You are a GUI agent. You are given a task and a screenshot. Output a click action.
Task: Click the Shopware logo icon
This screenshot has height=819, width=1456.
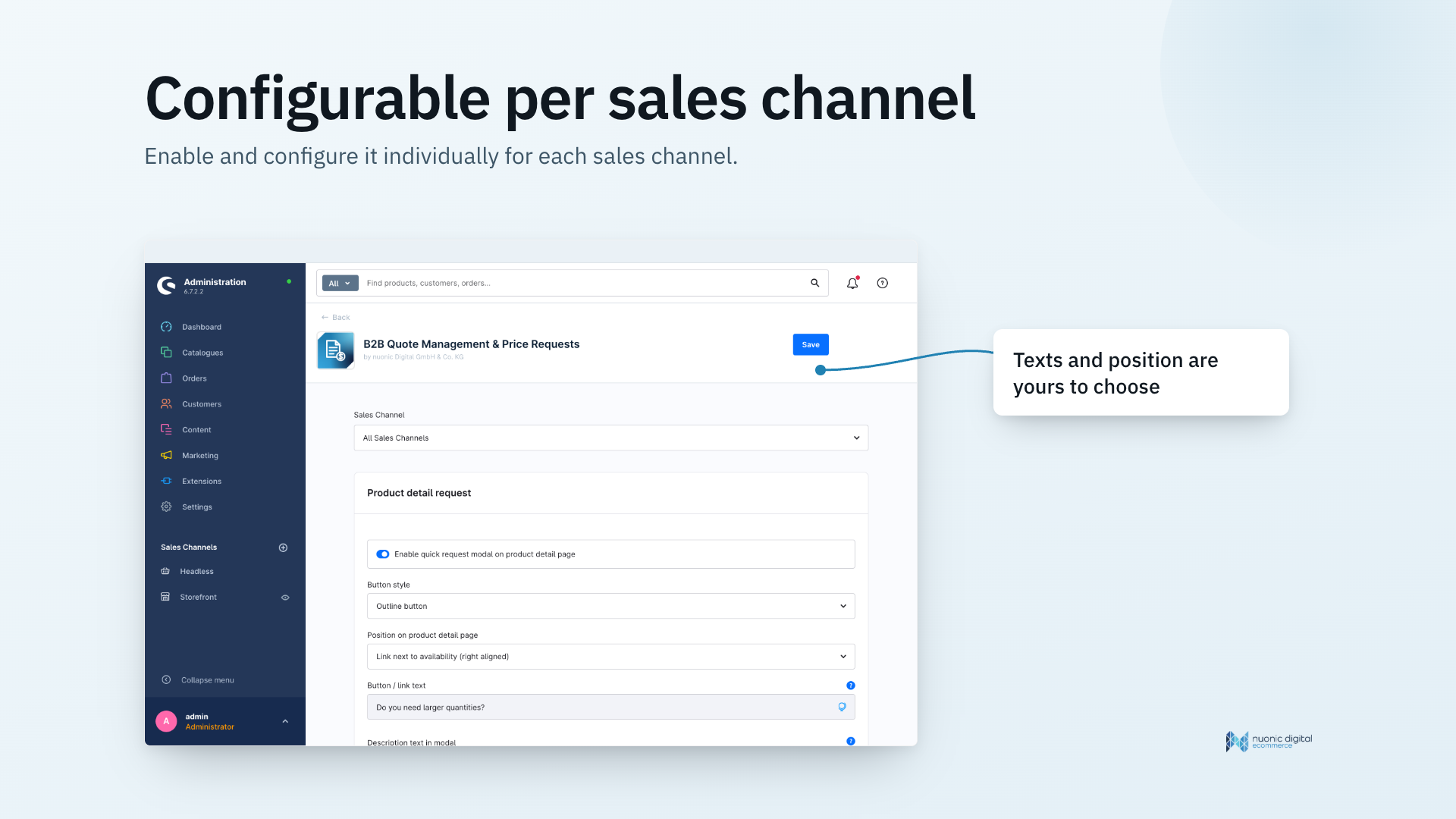point(166,285)
